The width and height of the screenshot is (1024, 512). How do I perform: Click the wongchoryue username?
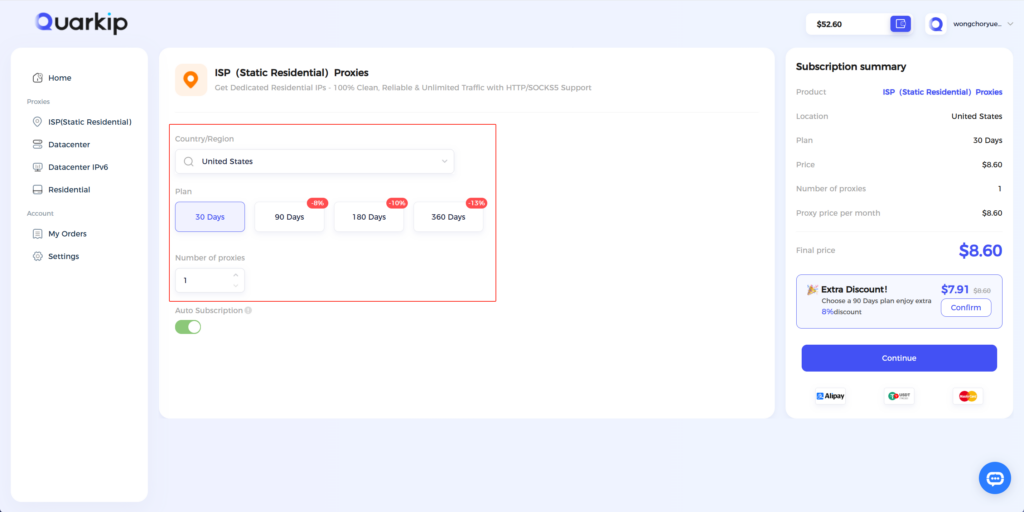[x=978, y=24]
